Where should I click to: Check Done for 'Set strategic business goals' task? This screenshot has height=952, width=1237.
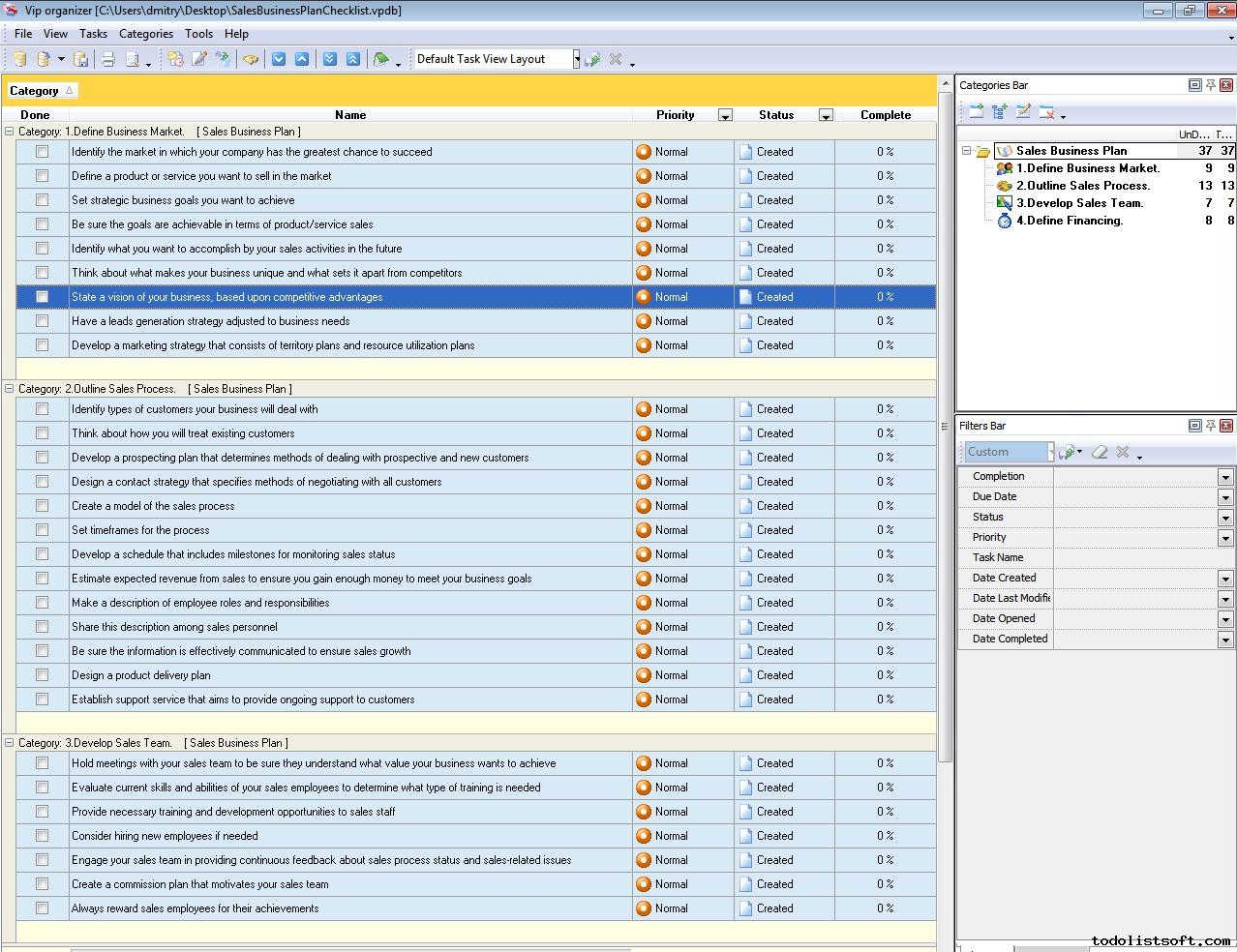pos(42,200)
